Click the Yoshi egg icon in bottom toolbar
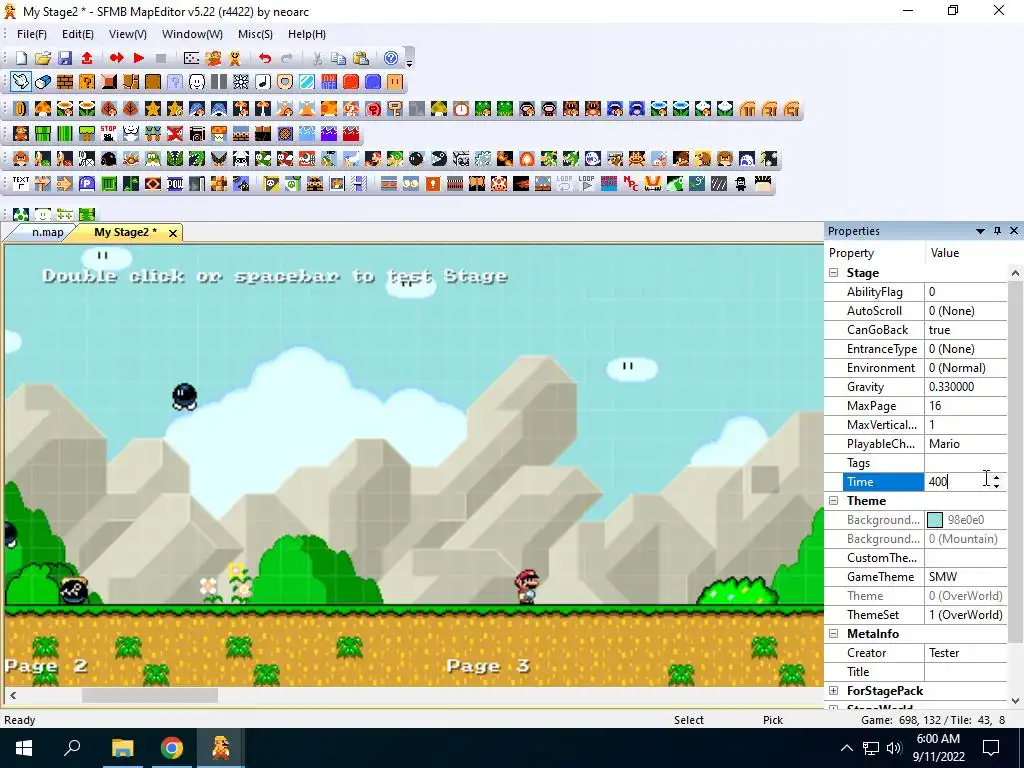 pyautogui.click(x=21, y=214)
